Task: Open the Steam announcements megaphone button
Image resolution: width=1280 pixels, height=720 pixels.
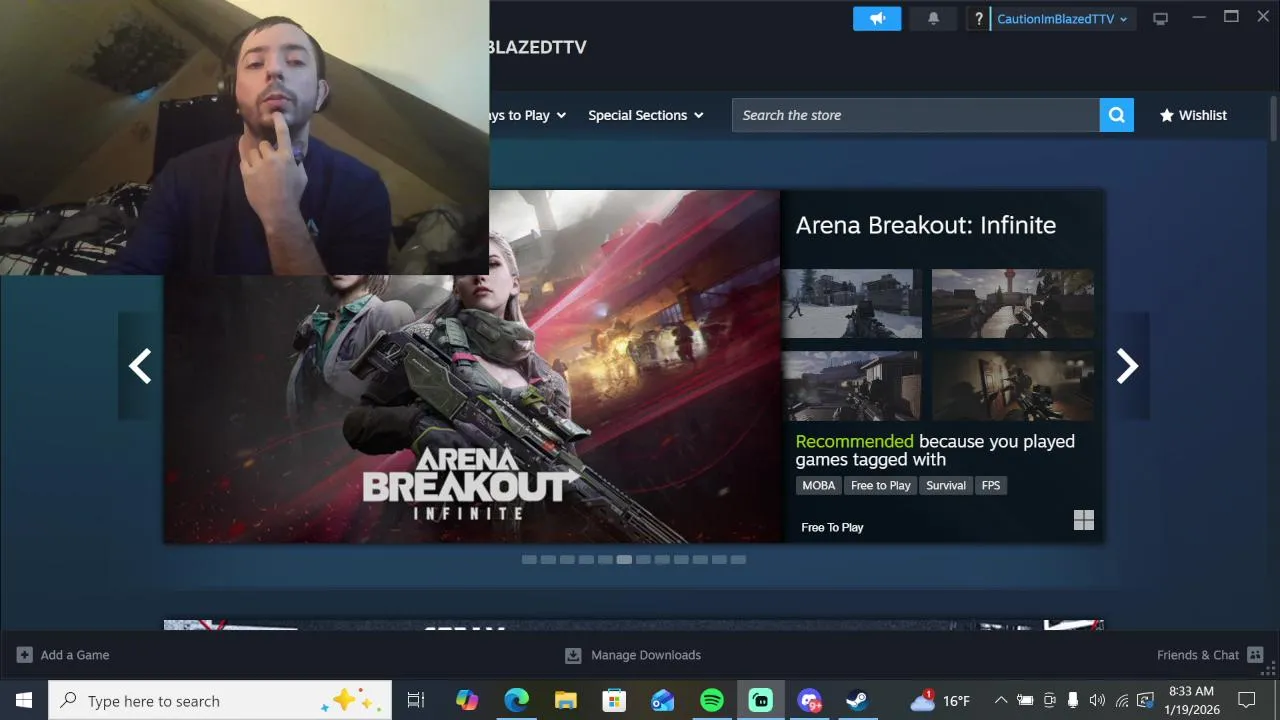Action: pos(877,18)
